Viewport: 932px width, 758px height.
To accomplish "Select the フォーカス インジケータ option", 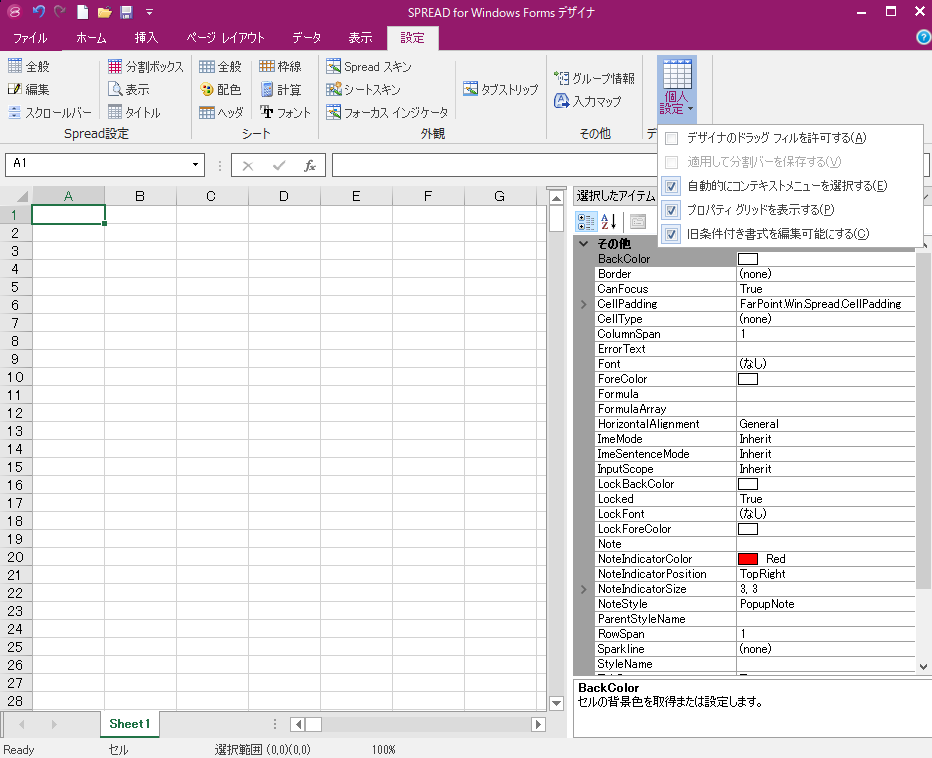I will [x=386, y=113].
